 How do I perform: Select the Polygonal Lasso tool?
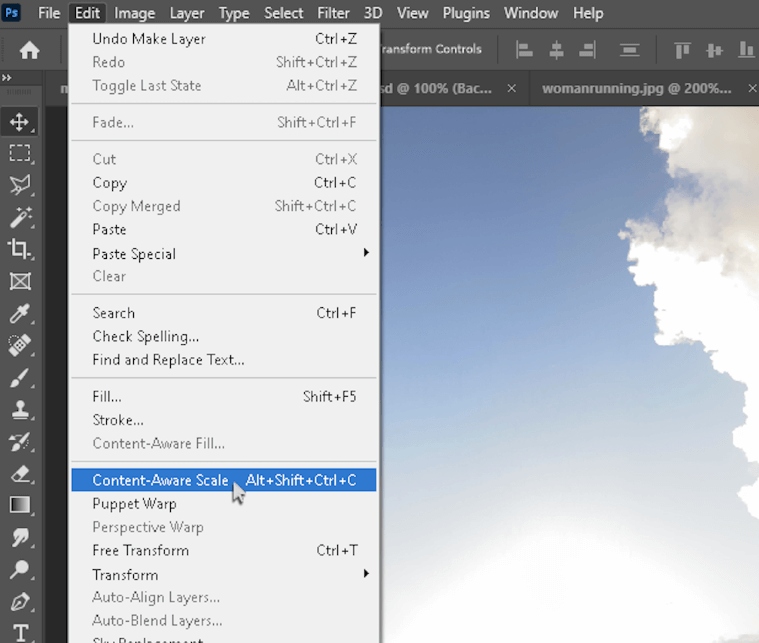click(19, 185)
